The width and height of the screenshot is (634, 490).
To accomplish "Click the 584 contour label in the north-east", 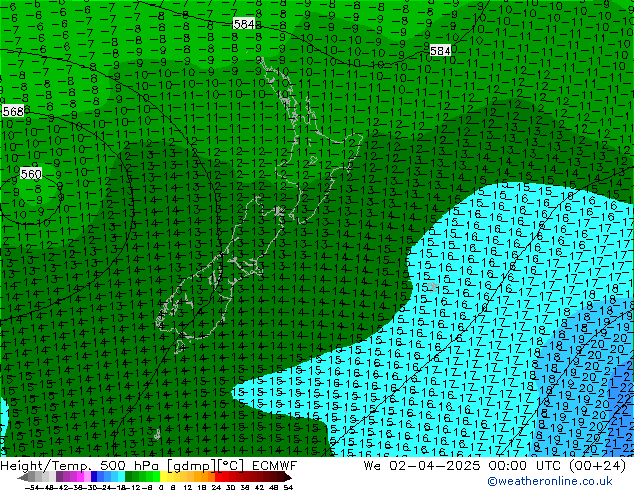I will 440,51.
